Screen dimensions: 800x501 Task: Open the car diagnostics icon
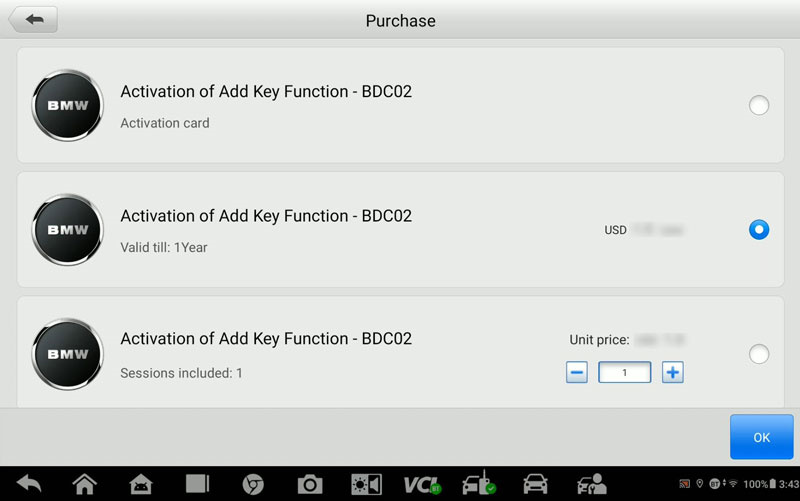(535, 484)
